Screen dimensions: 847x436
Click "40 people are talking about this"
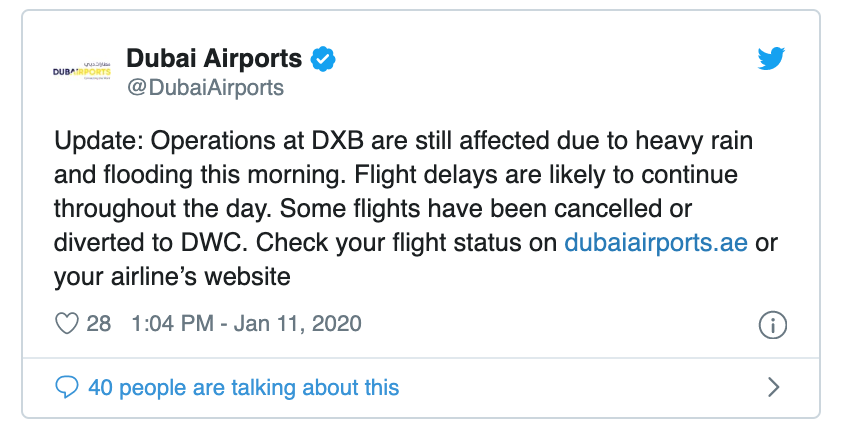[x=243, y=387]
